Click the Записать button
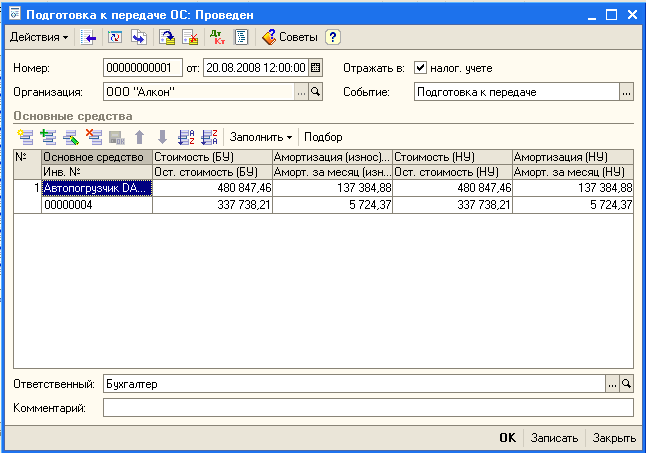The height and width of the screenshot is (453, 646). click(554, 438)
